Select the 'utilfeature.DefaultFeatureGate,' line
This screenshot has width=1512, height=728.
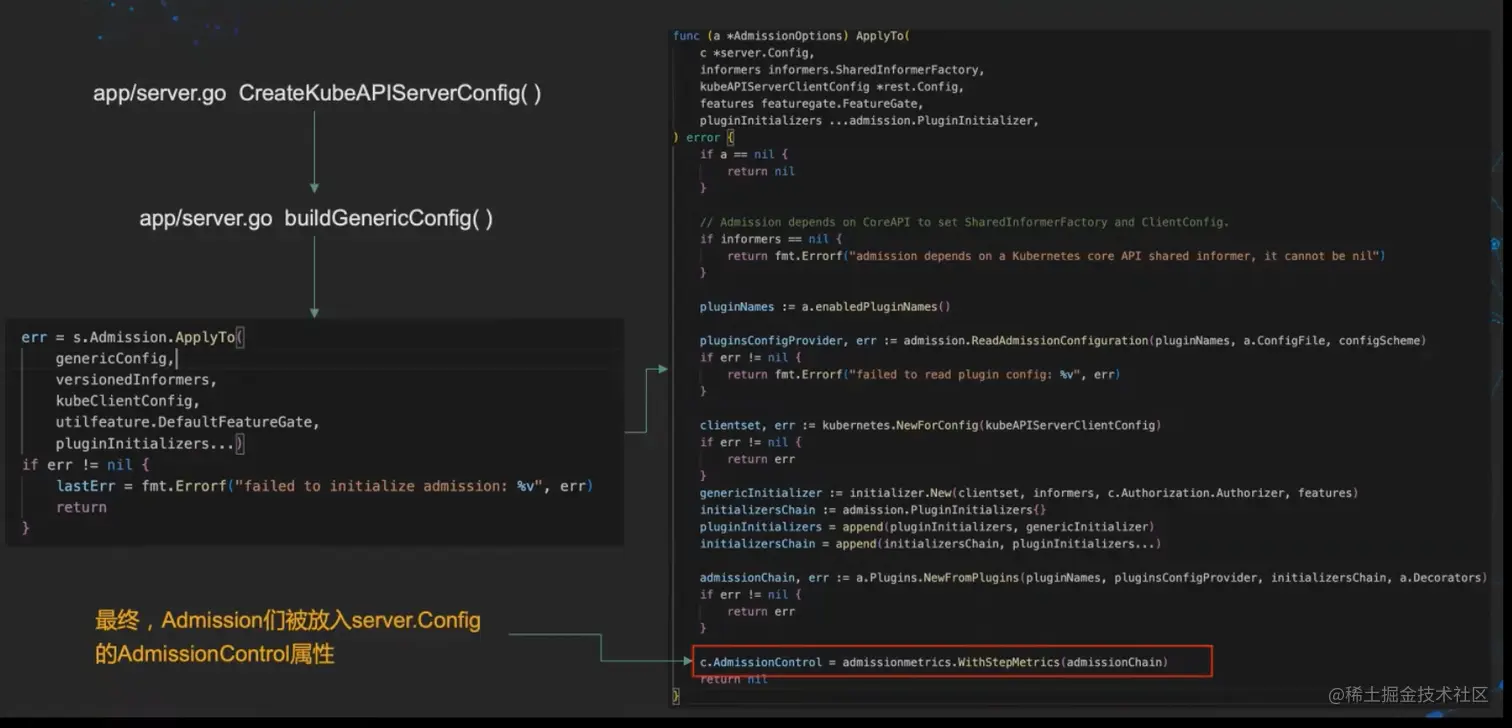tap(188, 422)
